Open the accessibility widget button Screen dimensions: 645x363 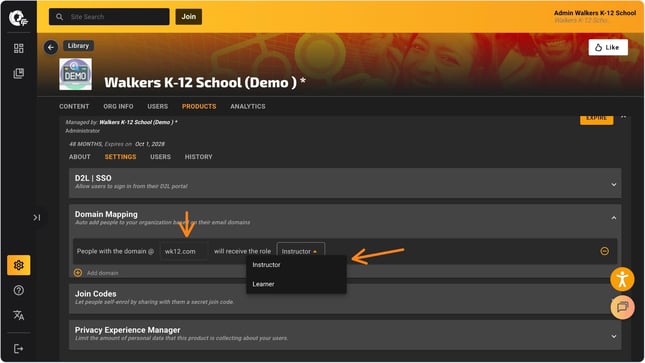622,279
